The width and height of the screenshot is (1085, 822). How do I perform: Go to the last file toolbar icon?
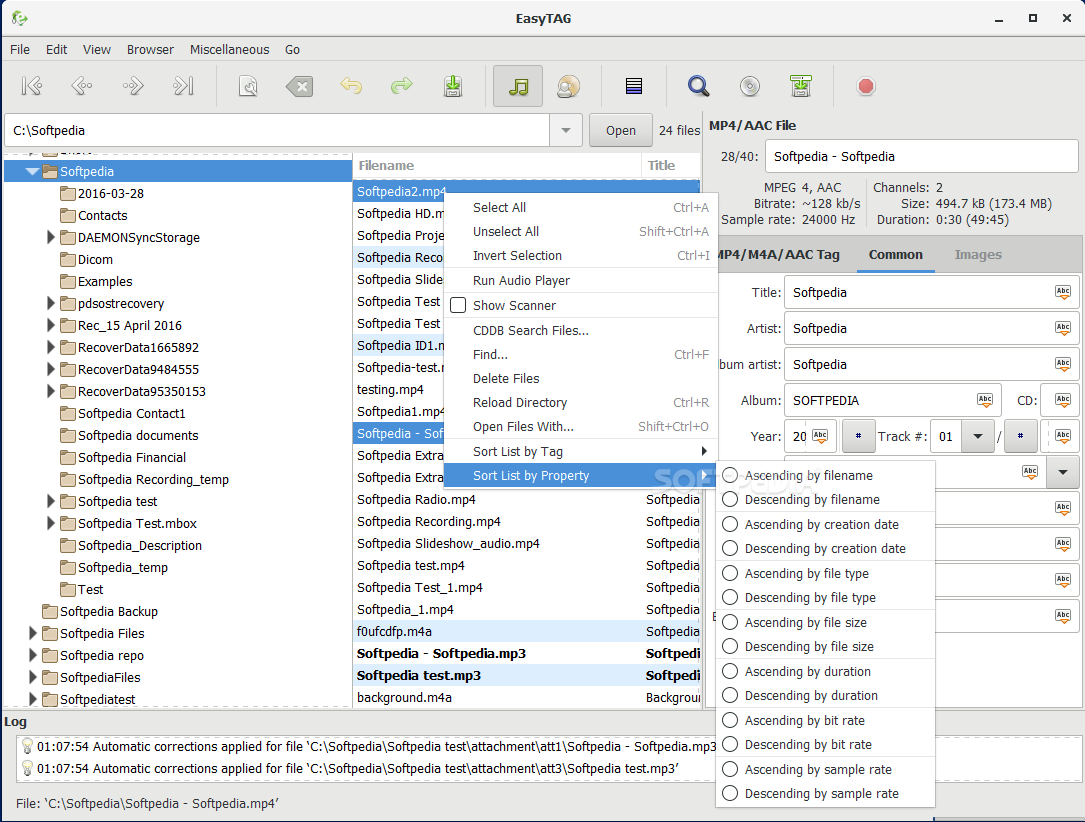point(183,86)
